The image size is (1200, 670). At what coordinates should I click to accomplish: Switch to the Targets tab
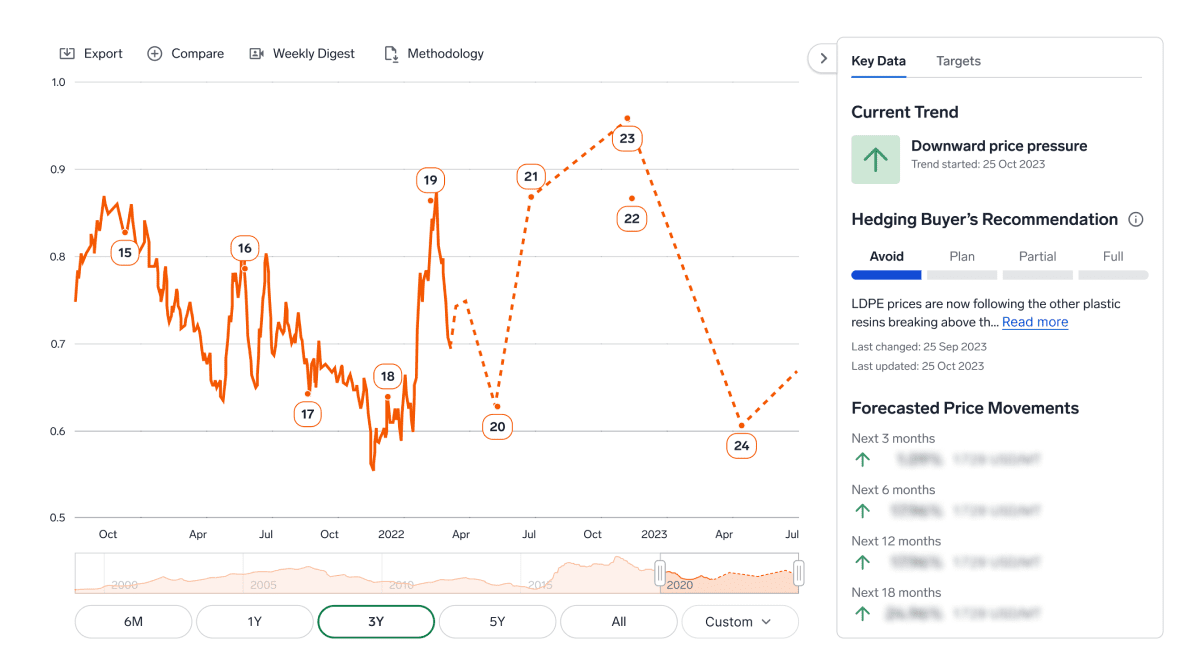(x=958, y=61)
